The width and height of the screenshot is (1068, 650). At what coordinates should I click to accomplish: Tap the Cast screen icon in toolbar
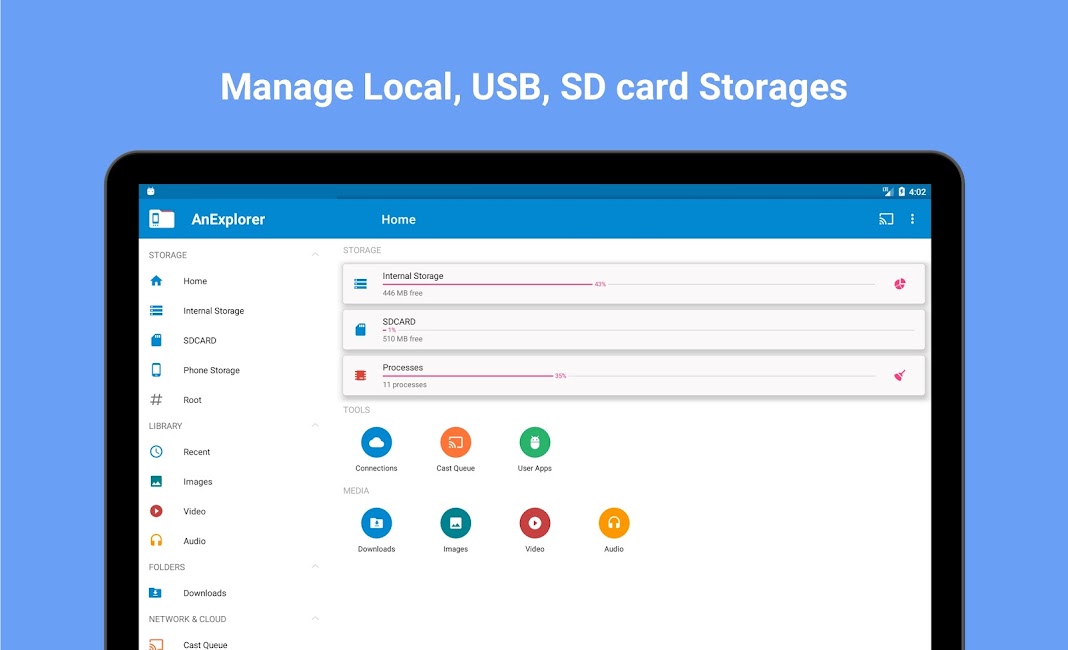tap(885, 219)
